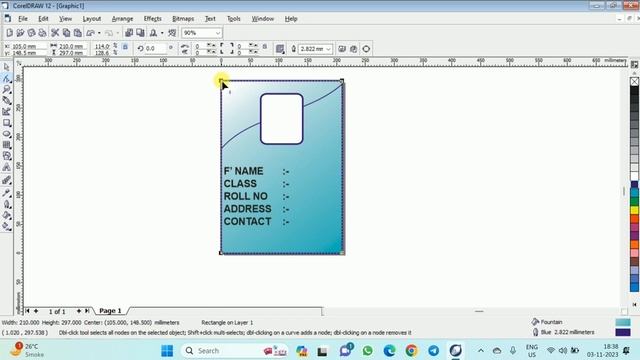Select the Interactive Fill tool

[x=7, y=226]
